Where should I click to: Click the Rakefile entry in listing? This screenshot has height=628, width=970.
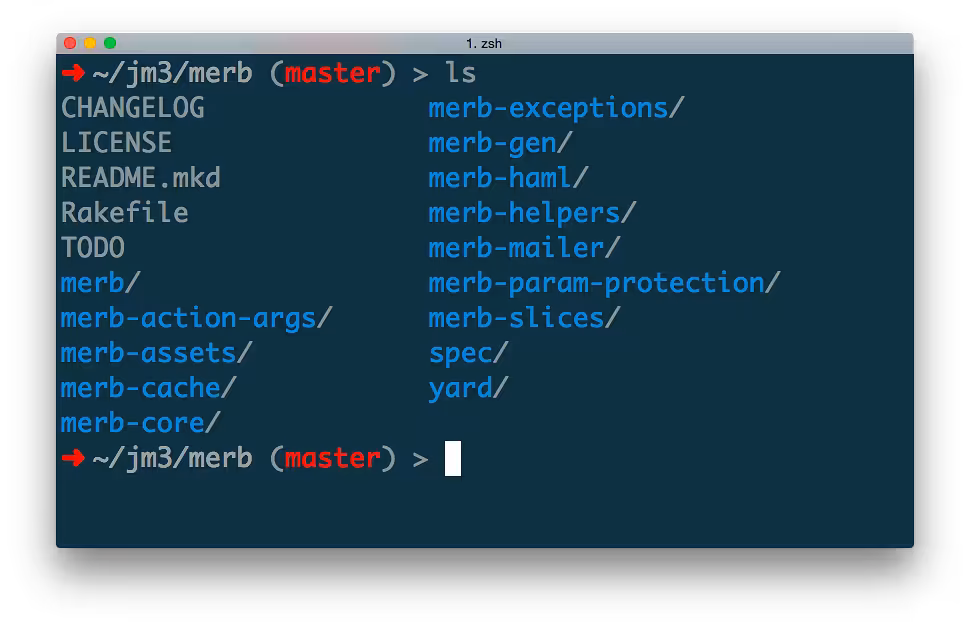tap(124, 212)
